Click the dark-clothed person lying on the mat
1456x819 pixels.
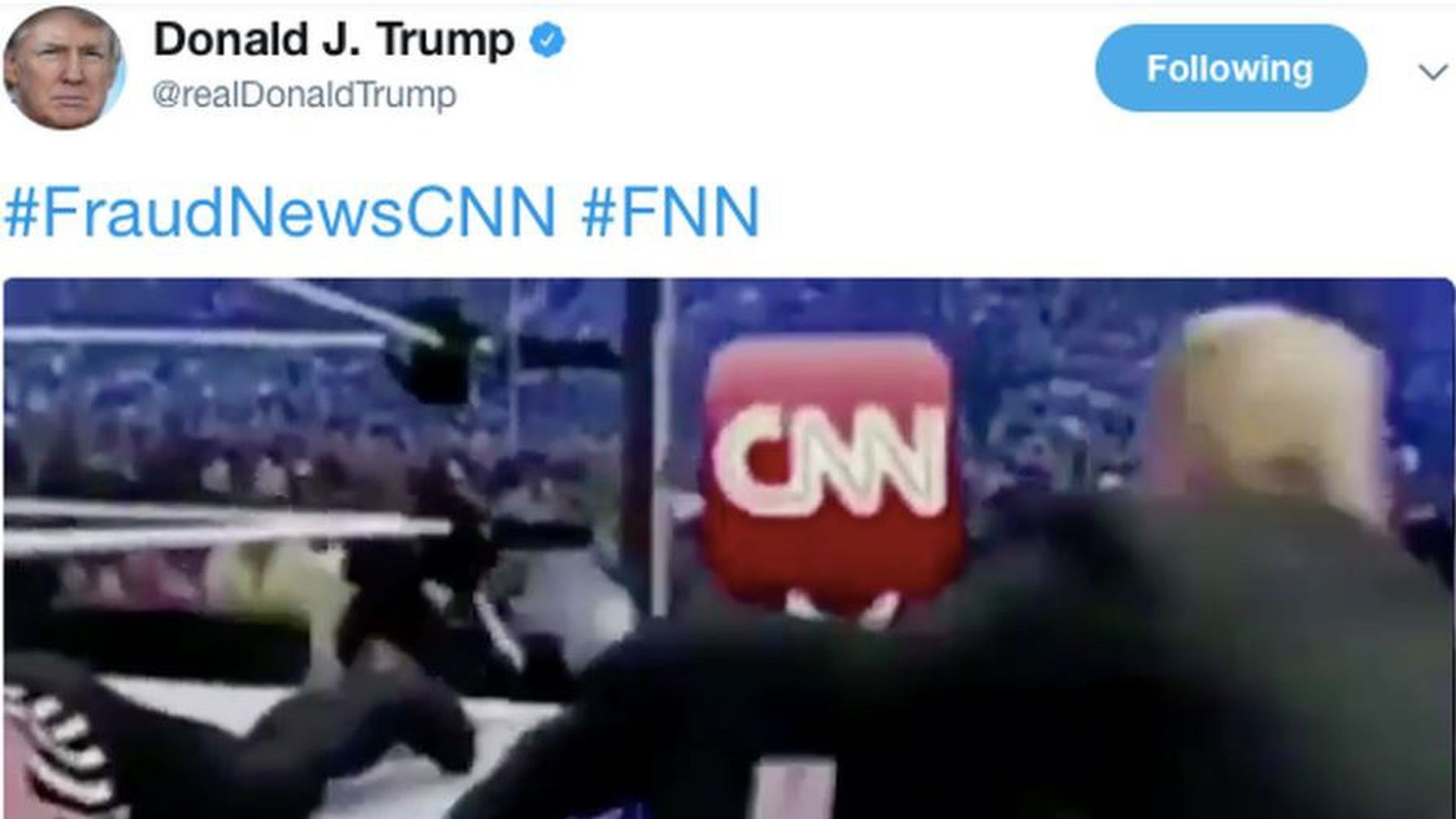250,728
